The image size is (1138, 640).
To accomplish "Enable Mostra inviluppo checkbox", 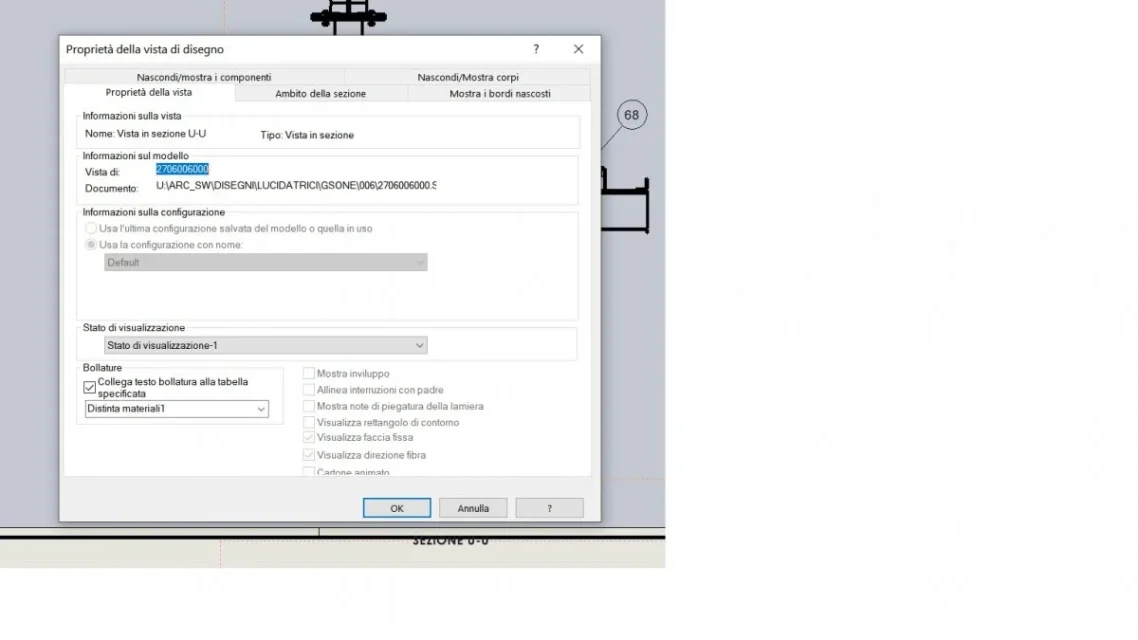I will coord(308,373).
